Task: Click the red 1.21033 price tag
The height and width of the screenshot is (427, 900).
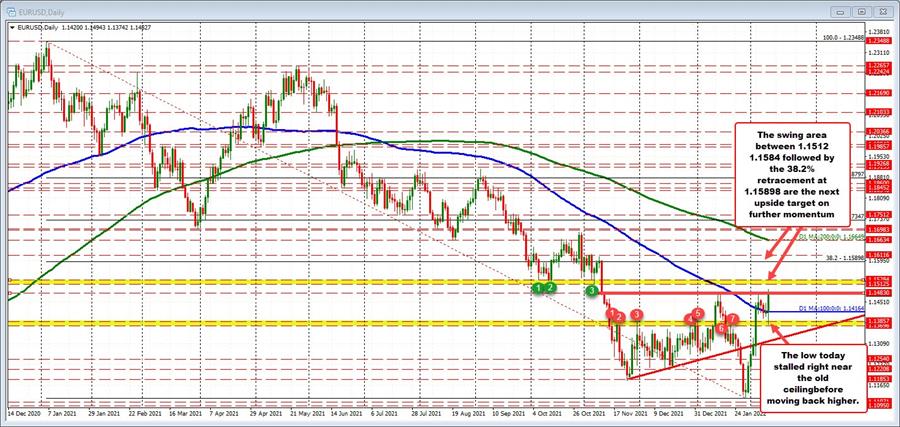Action: click(877, 112)
